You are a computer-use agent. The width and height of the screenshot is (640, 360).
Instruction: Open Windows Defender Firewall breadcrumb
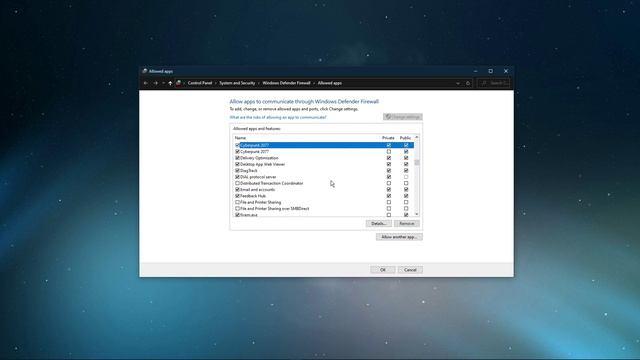(287, 83)
